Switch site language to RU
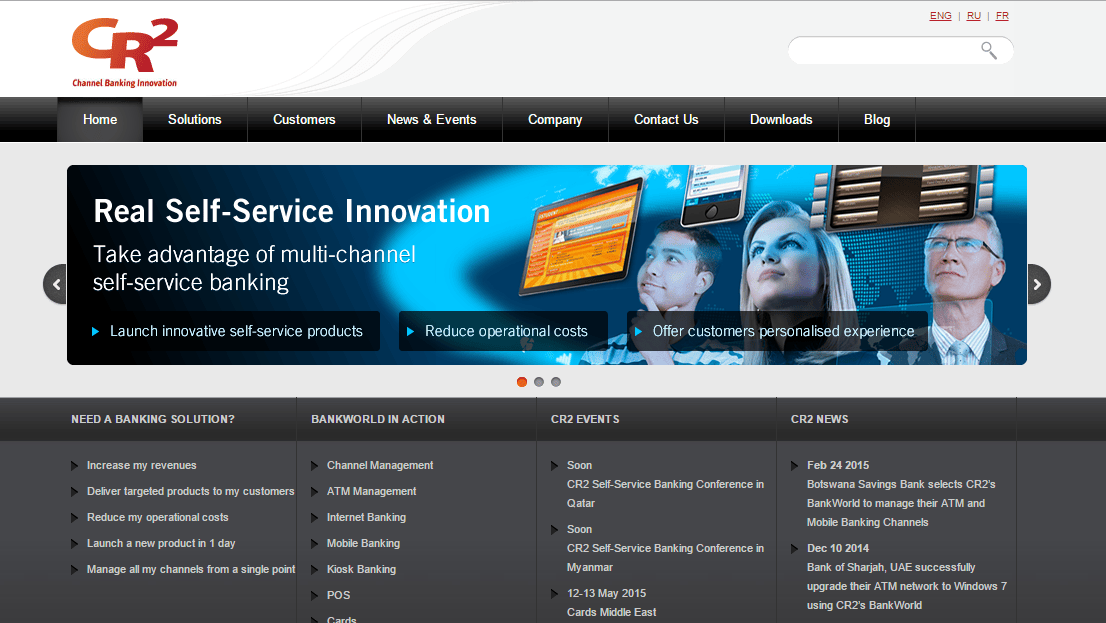This screenshot has width=1106, height=623. click(x=973, y=16)
